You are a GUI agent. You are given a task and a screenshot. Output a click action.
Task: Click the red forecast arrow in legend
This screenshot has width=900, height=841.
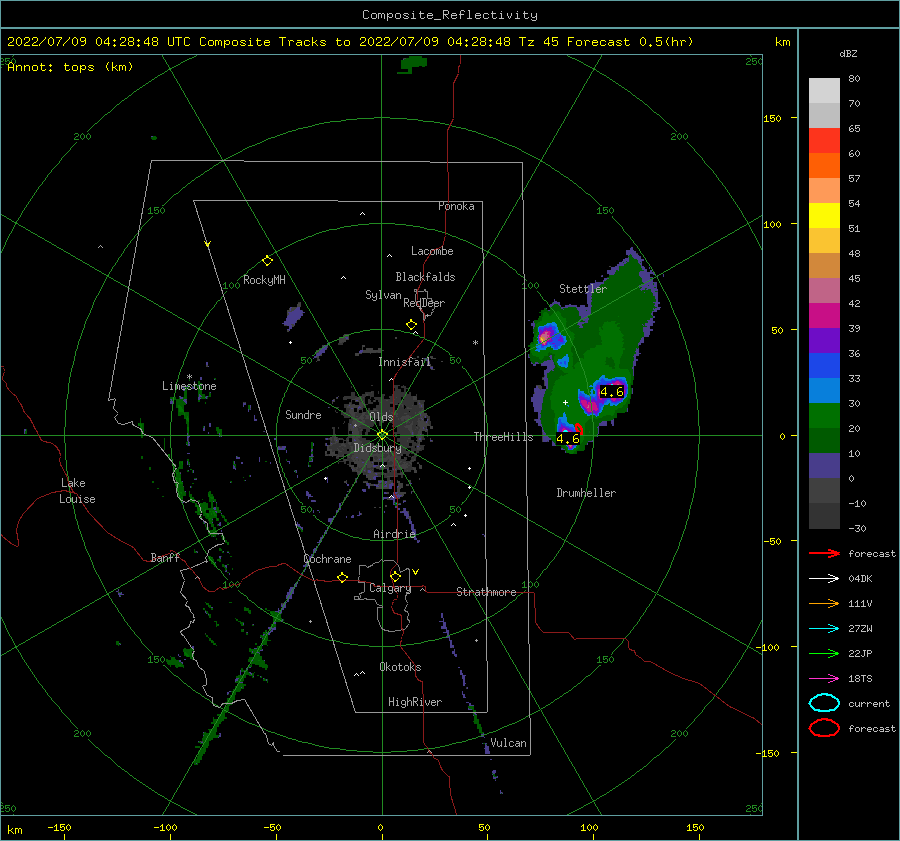pyautogui.click(x=824, y=553)
